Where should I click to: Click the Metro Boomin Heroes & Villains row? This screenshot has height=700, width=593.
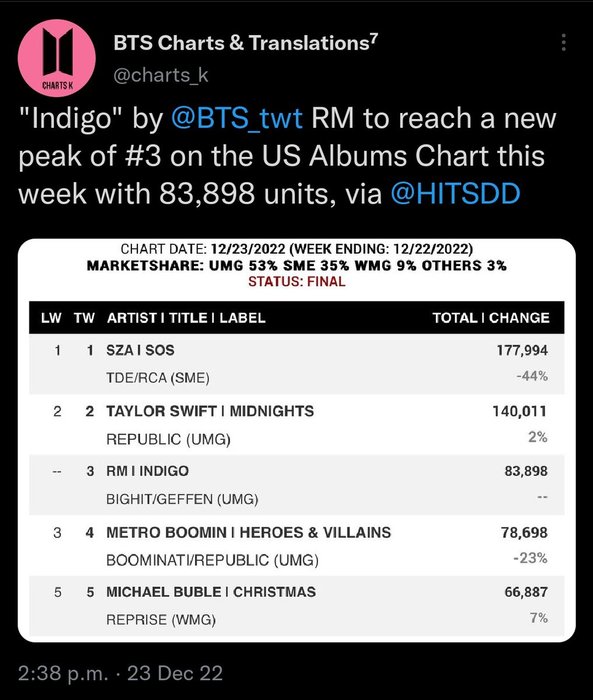tap(296, 546)
